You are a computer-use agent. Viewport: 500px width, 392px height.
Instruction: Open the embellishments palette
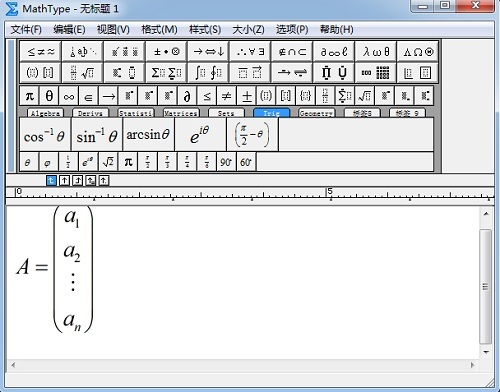(124, 52)
